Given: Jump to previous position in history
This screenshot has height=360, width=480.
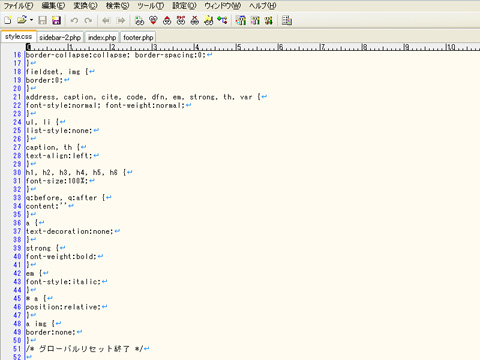Looking at the screenshot, I should (106, 21).
